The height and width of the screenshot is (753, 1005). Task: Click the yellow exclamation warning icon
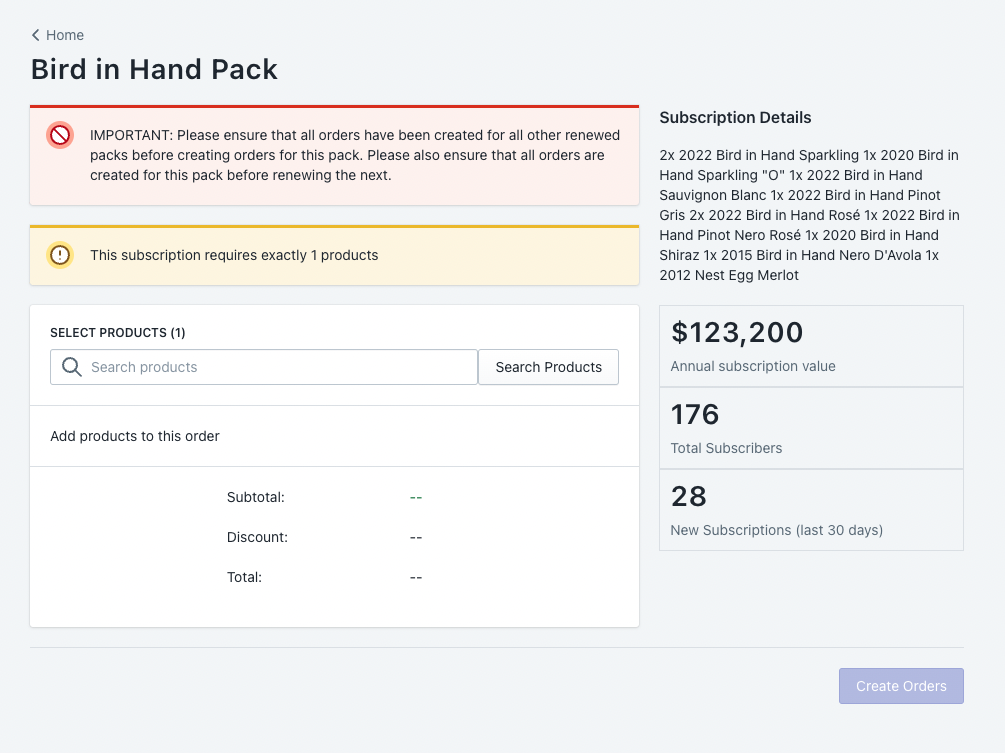60,255
